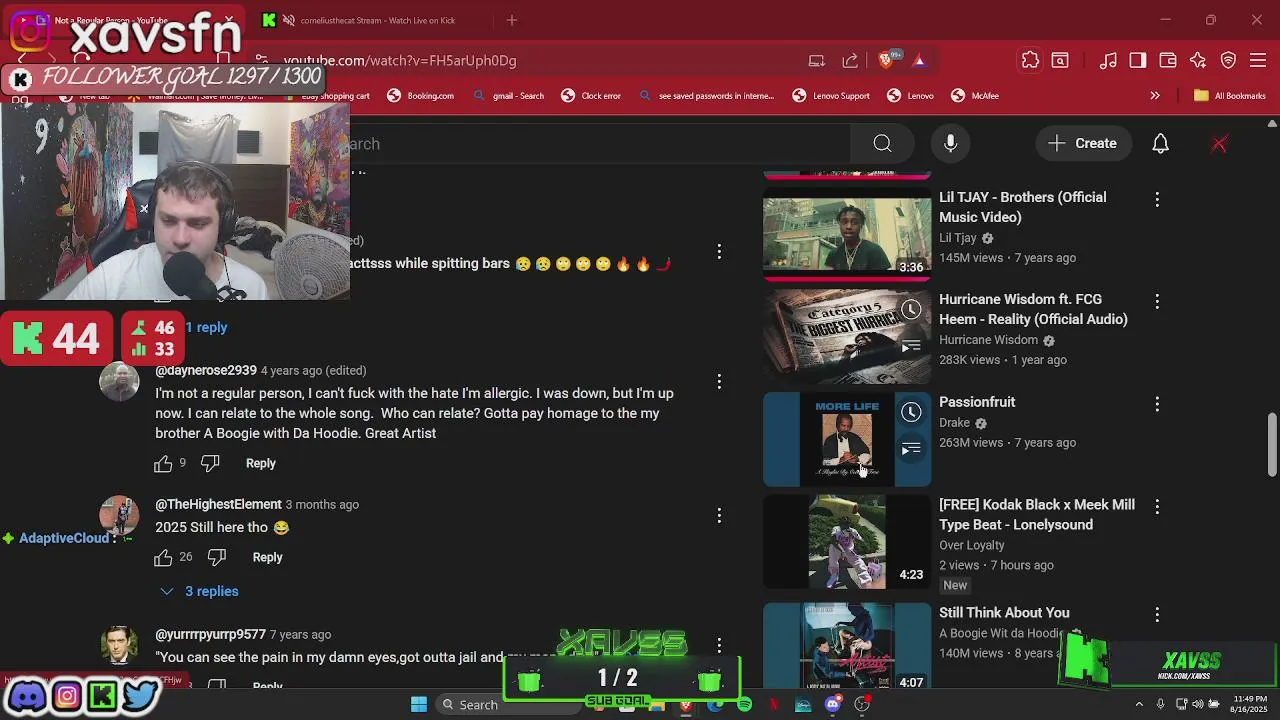Open Clock error bookmark

[591, 96]
